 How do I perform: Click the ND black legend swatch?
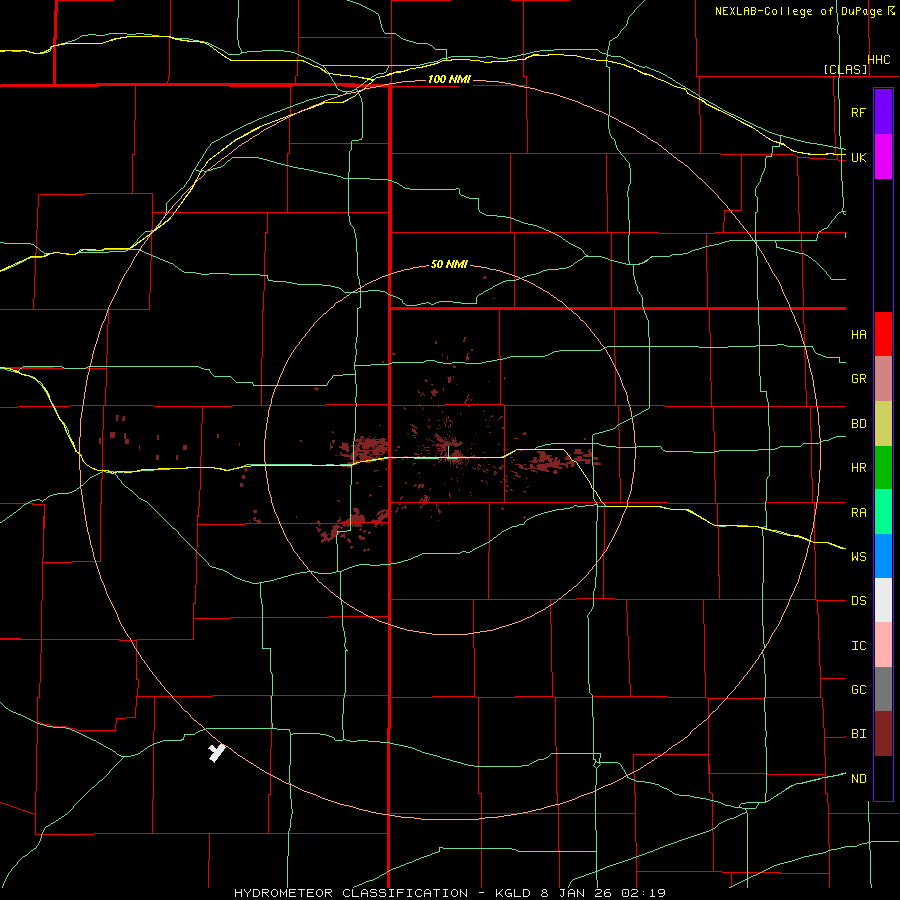(883, 778)
